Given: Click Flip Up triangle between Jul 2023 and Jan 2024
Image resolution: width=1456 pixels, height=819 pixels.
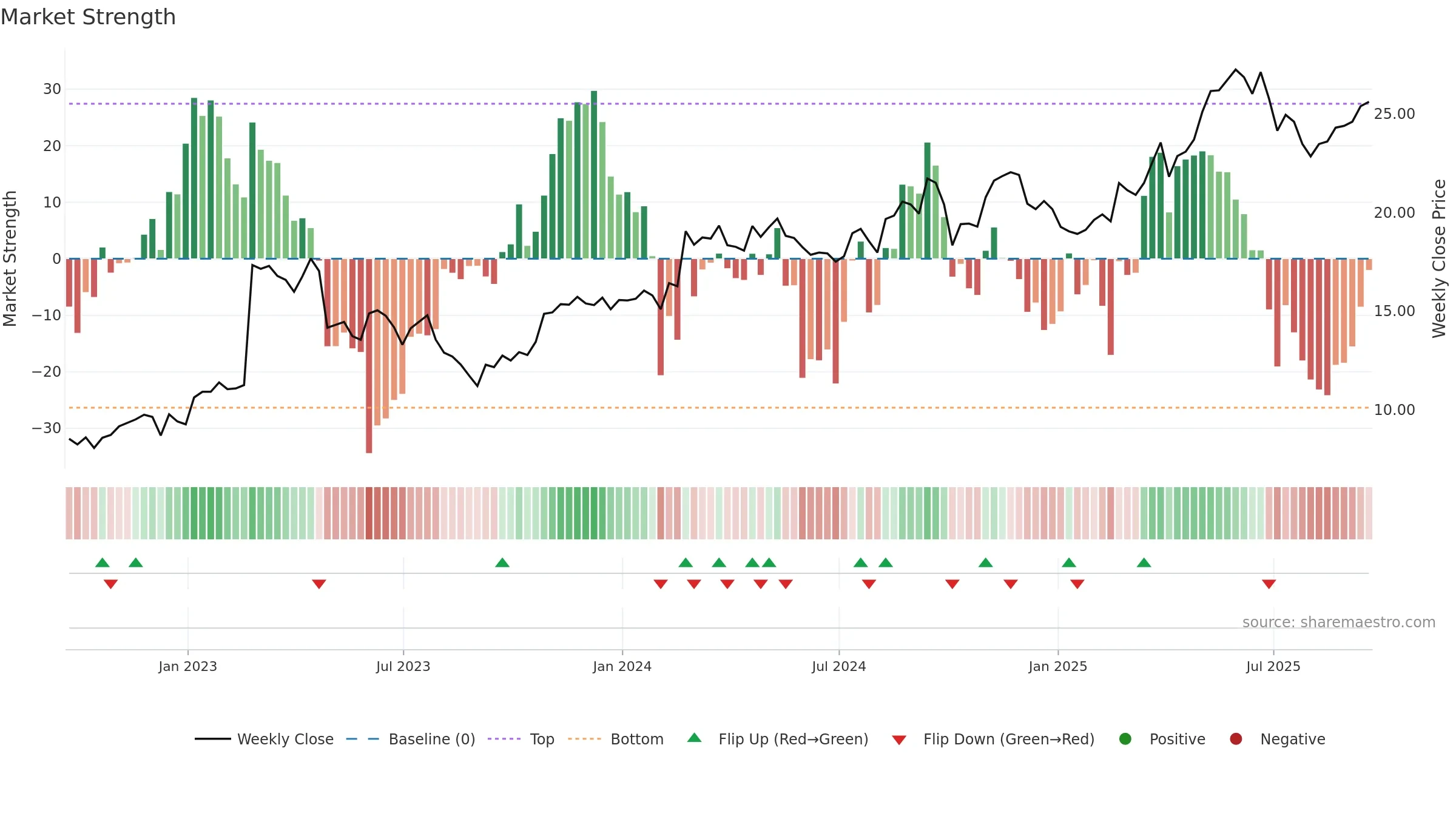Looking at the screenshot, I should click(502, 562).
